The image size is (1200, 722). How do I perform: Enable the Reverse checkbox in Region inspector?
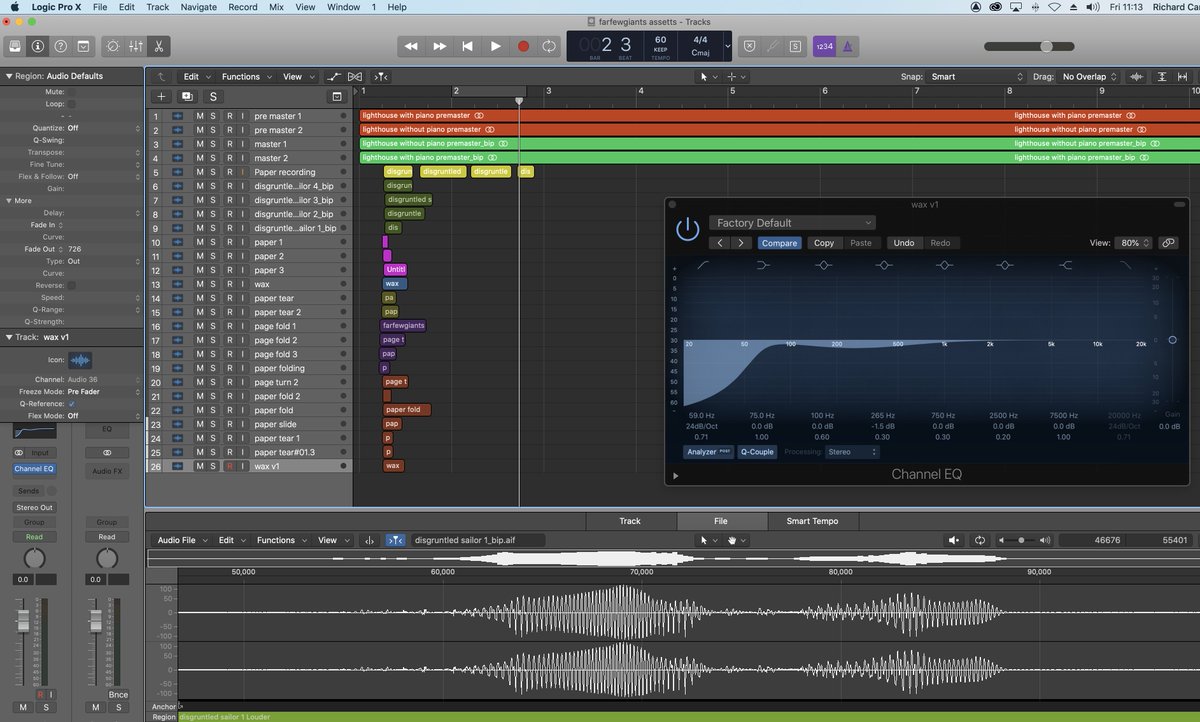pyautogui.click(x=72, y=285)
